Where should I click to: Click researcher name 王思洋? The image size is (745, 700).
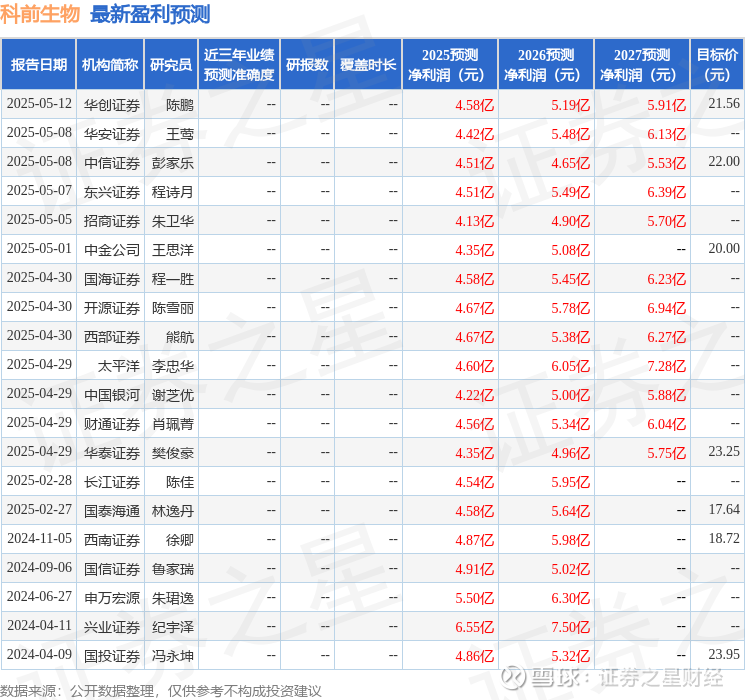[173, 249]
